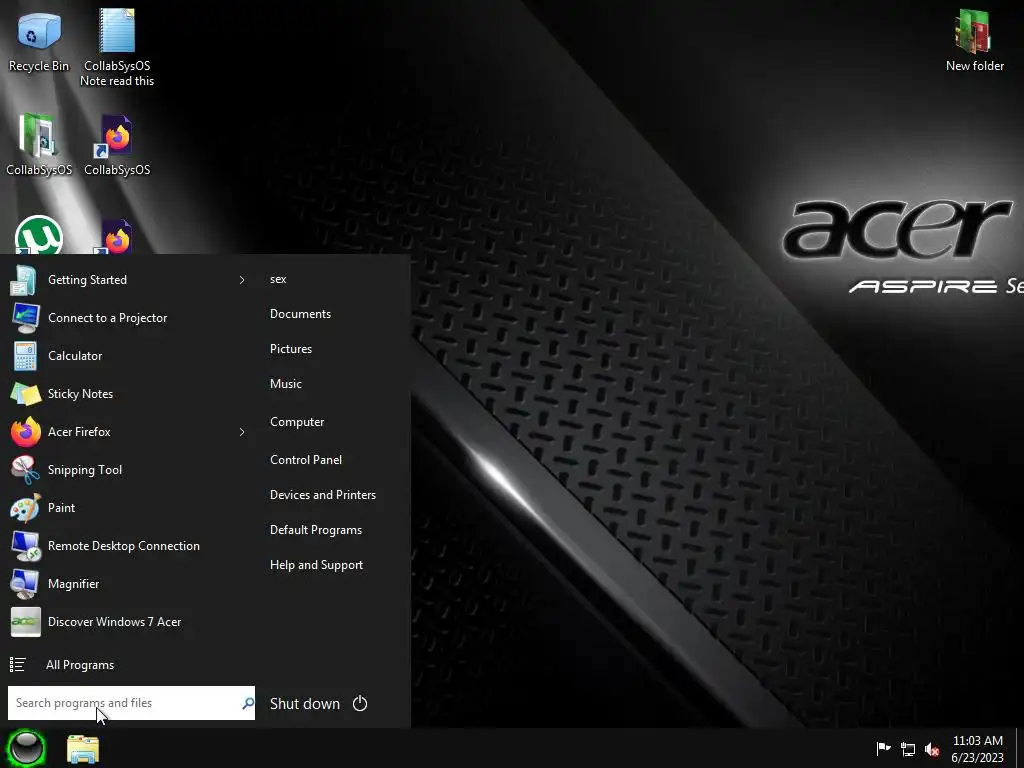The image size is (1024, 768).
Task: Click the Discover Windows 7 Acer icon
Action: pos(25,622)
